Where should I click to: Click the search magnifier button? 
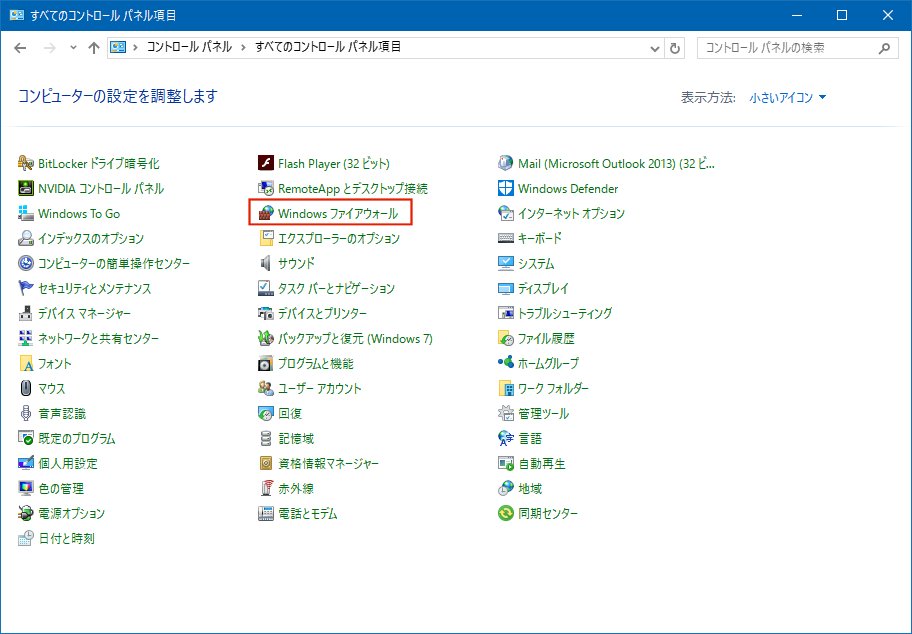884,48
